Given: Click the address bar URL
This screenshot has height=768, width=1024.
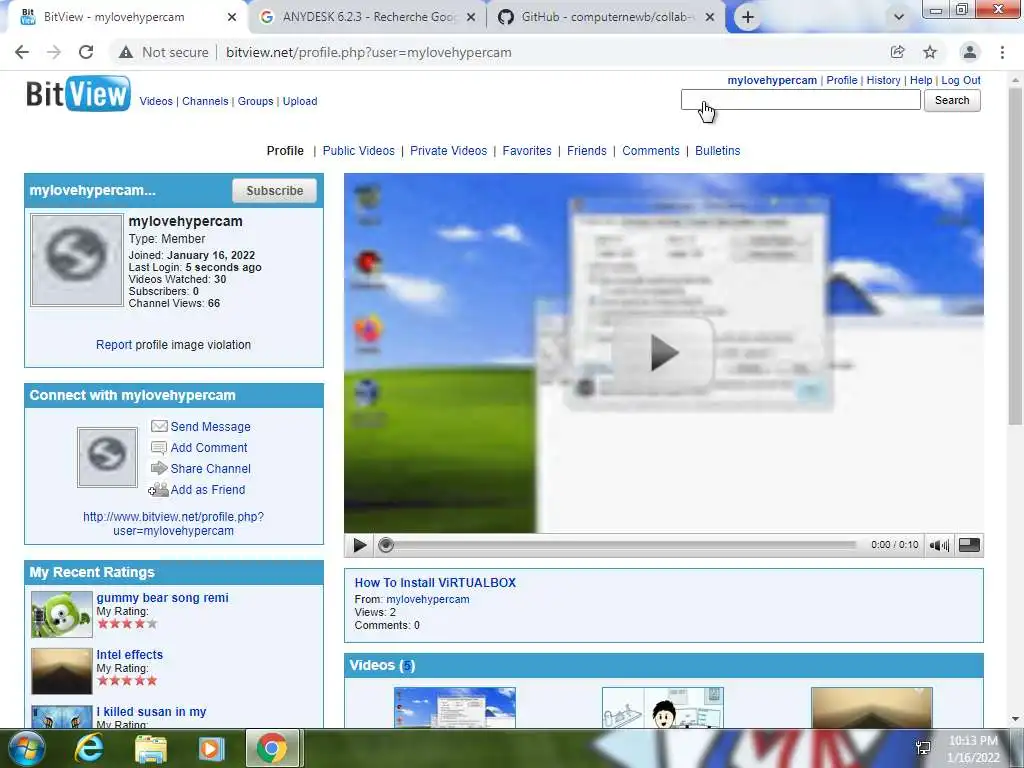Looking at the screenshot, I should 368,52.
